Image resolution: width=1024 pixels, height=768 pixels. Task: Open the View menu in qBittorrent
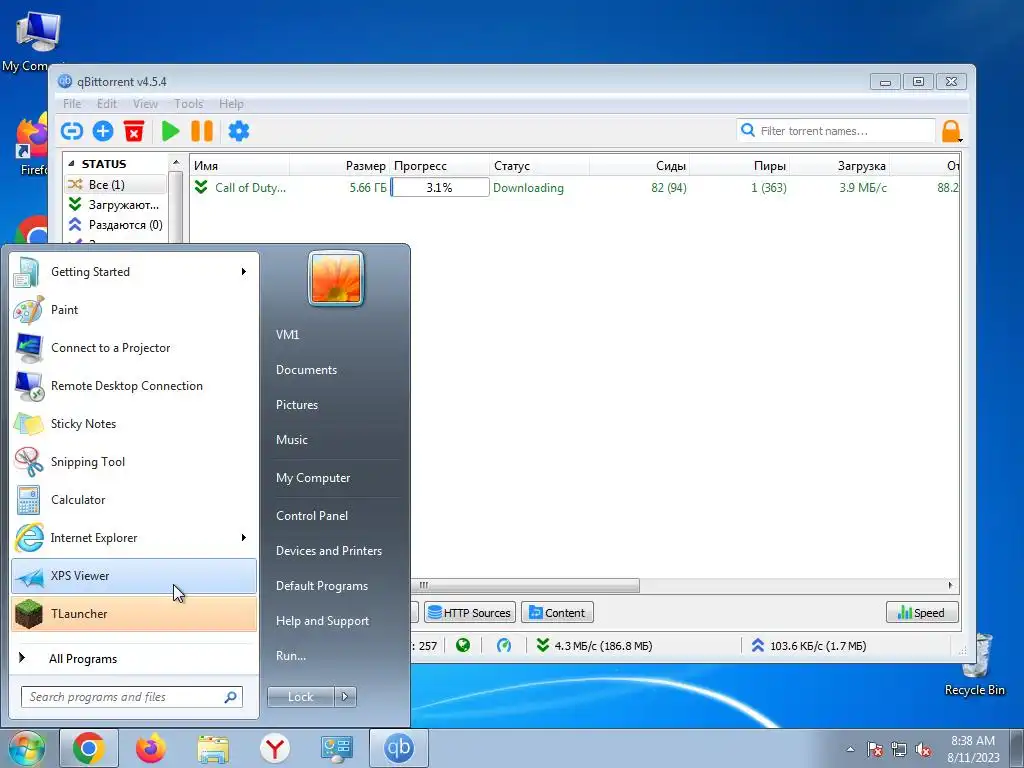(x=145, y=104)
